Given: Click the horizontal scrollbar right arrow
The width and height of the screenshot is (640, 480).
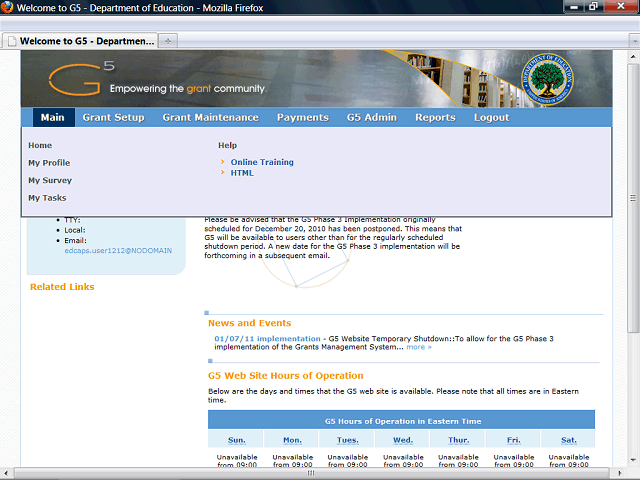Looking at the screenshot, I should tap(620, 473).
